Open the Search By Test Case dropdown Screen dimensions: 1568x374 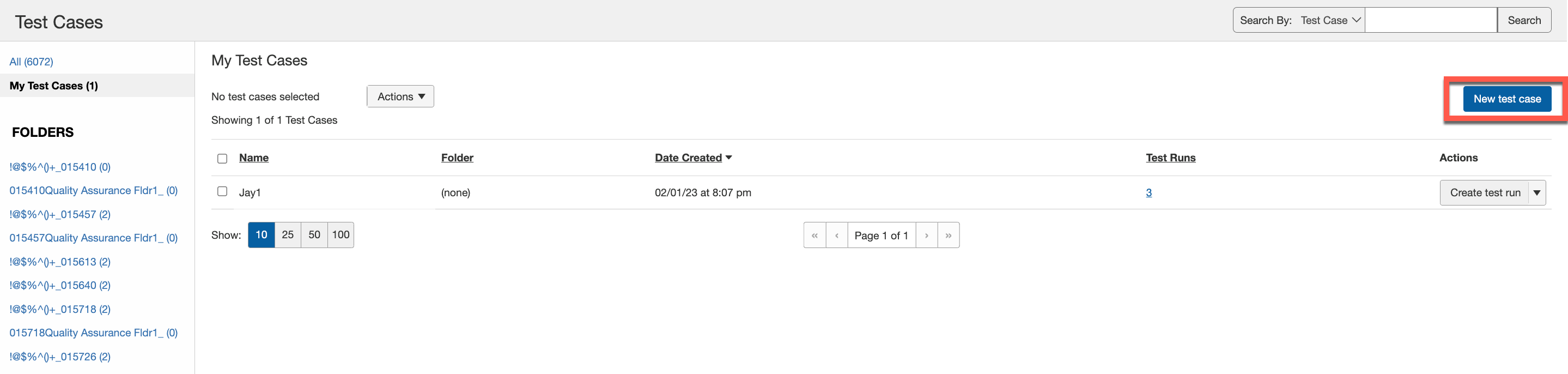click(x=1330, y=20)
